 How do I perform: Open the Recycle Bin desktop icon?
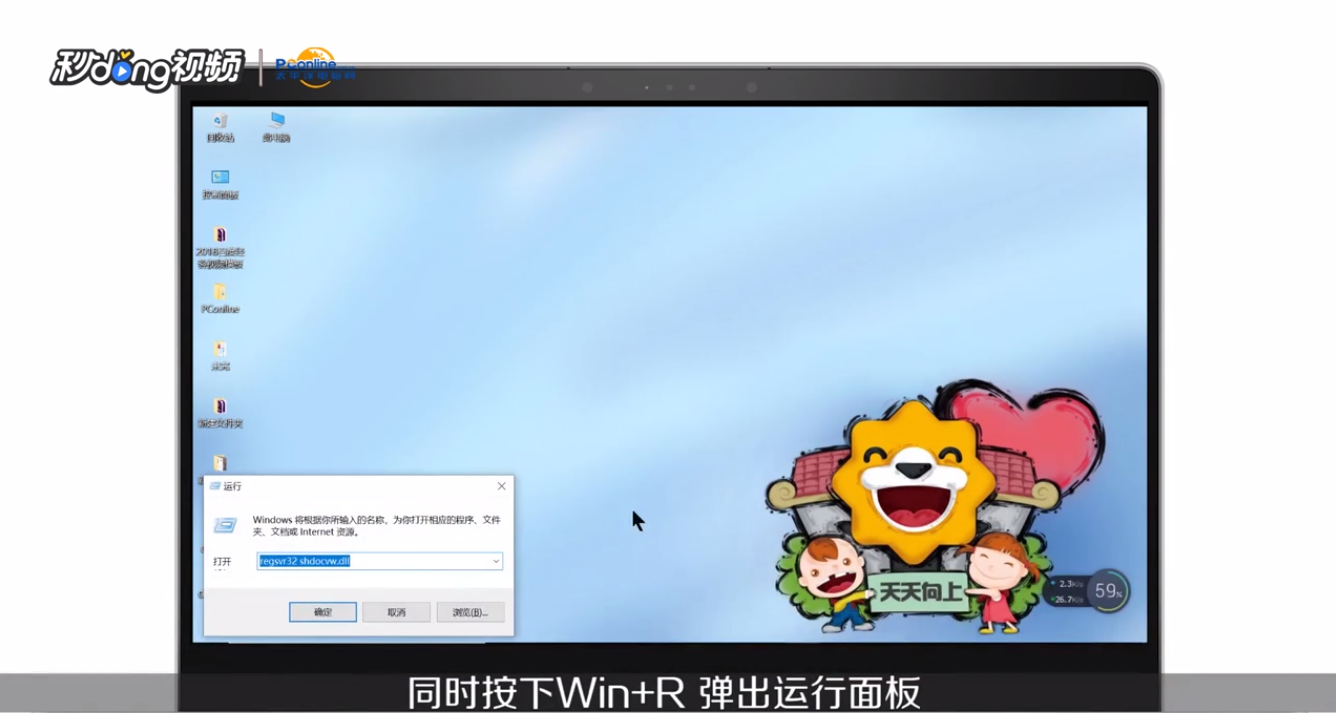tap(220, 127)
